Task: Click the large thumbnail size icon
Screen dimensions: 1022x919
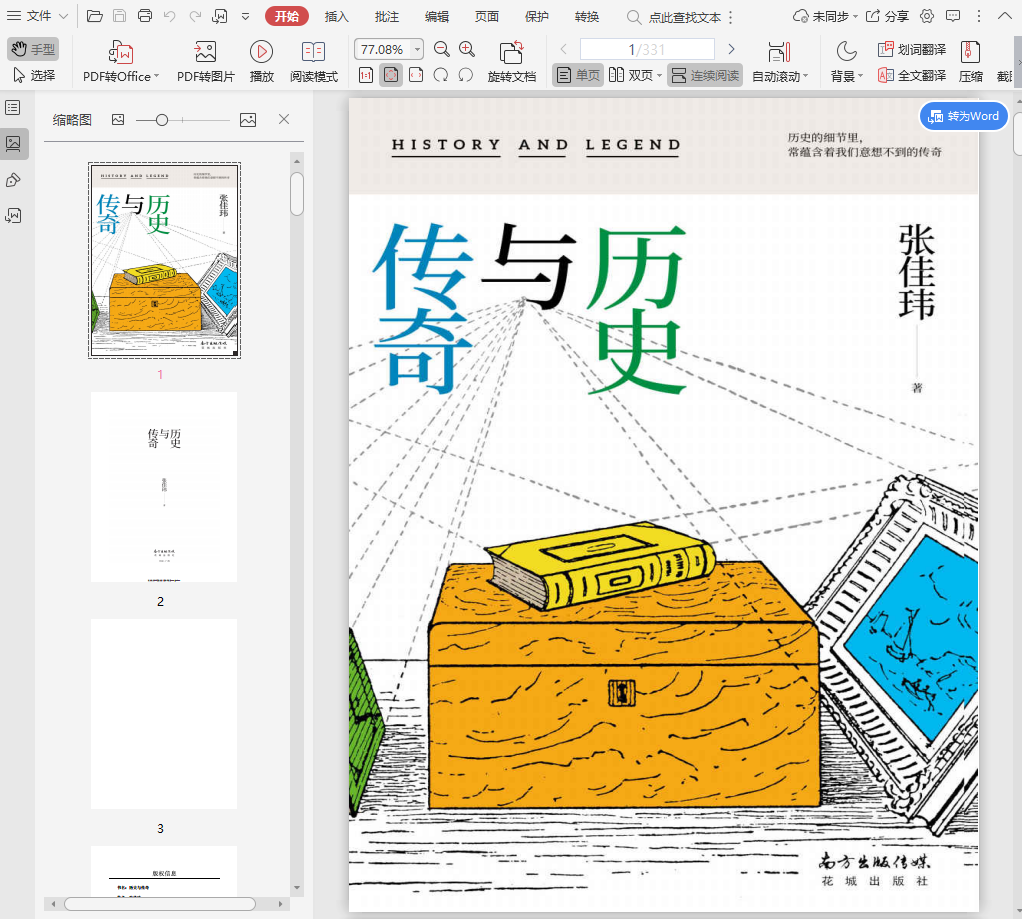Action: (248, 120)
